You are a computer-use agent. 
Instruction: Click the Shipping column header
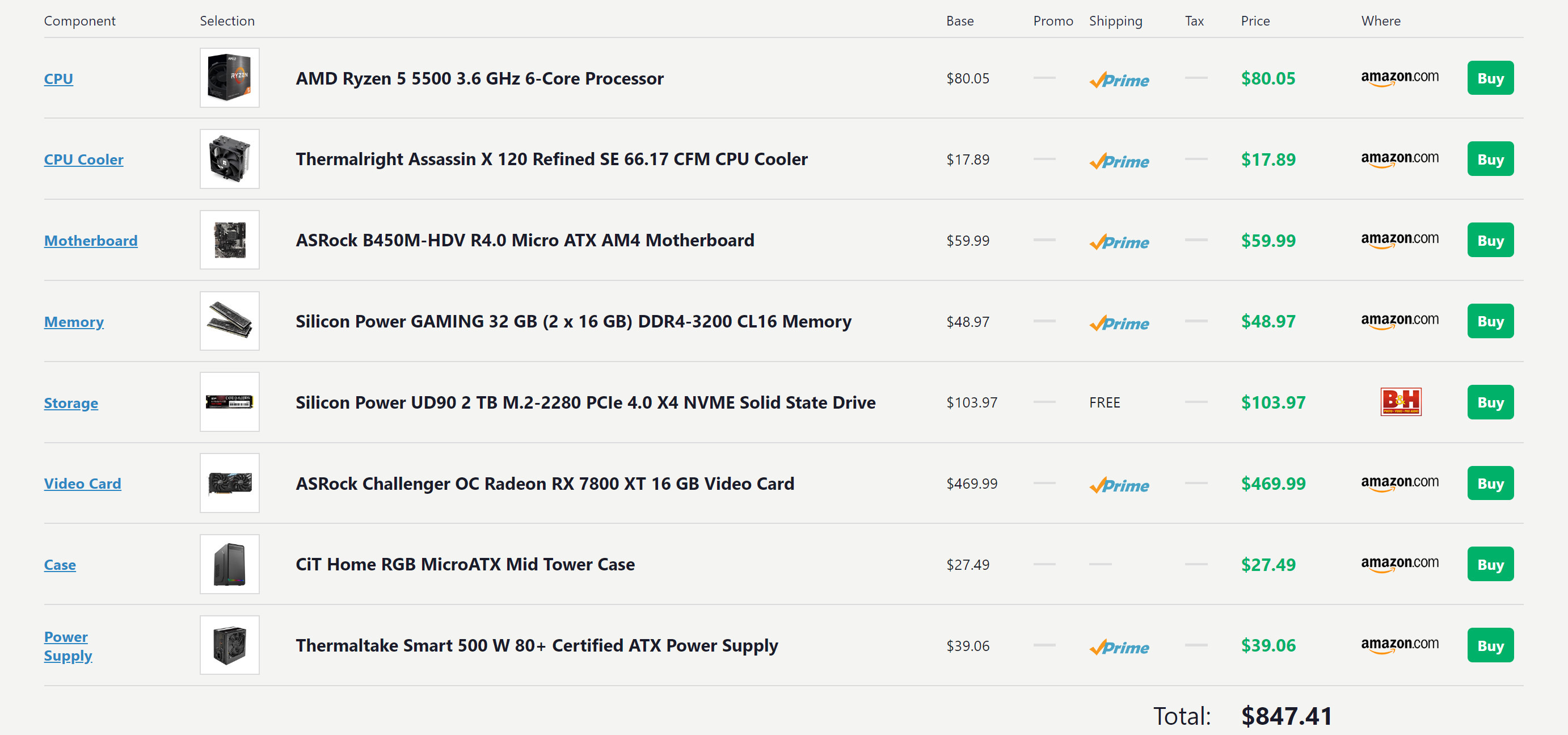pos(1115,22)
